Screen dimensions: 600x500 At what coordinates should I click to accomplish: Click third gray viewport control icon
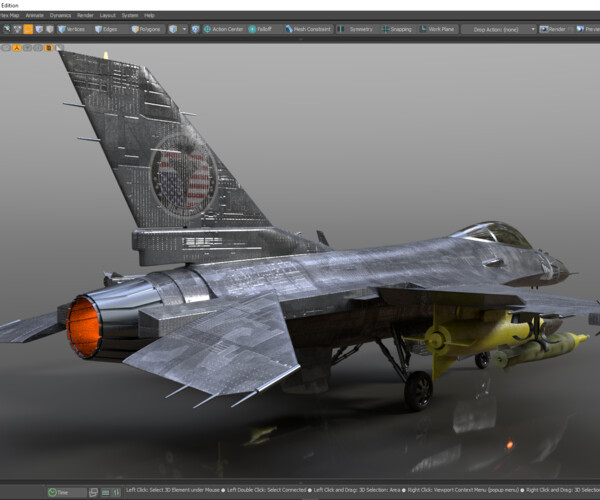click(x=27, y=48)
